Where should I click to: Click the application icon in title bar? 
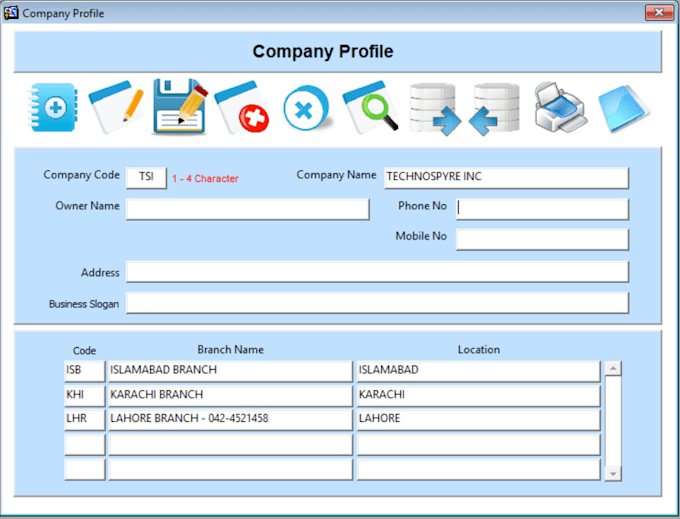[x=11, y=13]
